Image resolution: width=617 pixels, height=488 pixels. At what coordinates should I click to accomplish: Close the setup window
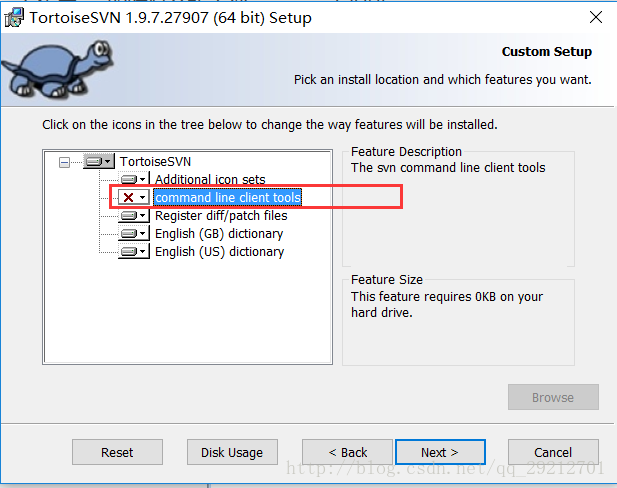[595, 17]
